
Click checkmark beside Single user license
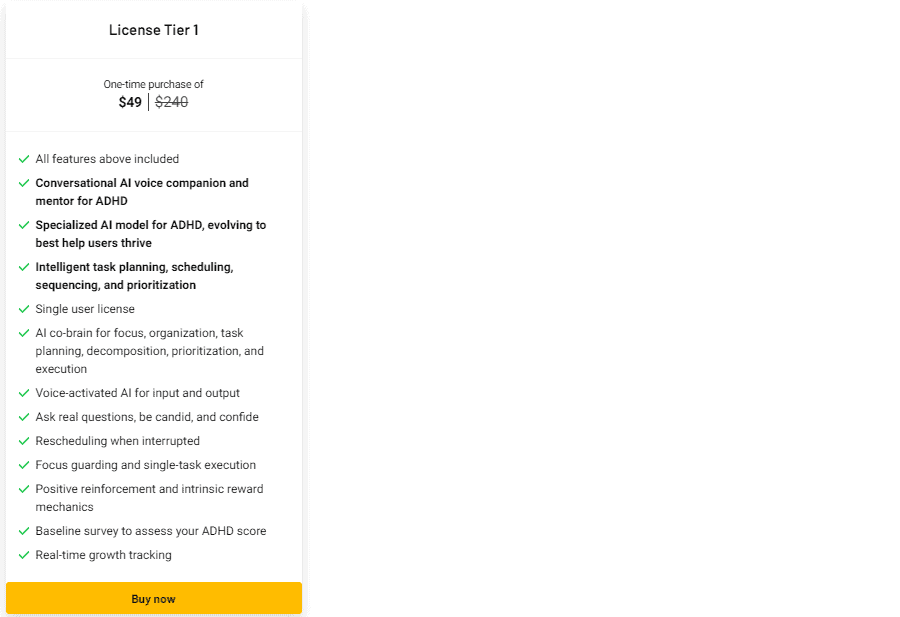click(x=24, y=309)
